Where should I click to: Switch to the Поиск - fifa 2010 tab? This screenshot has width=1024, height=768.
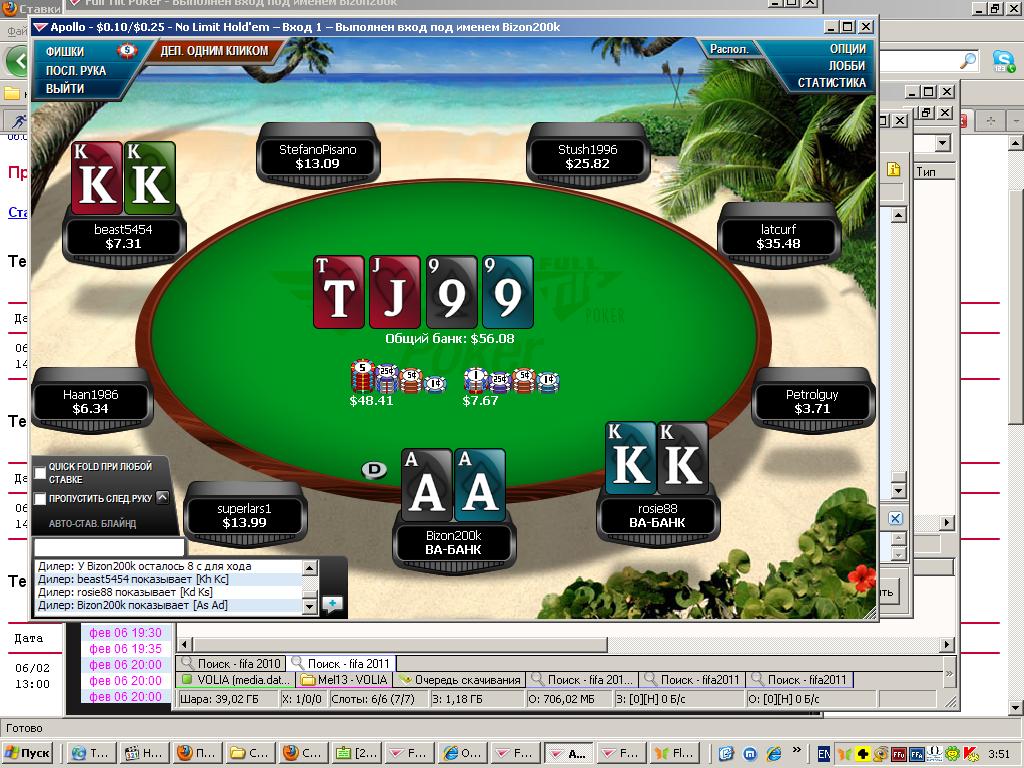point(230,663)
